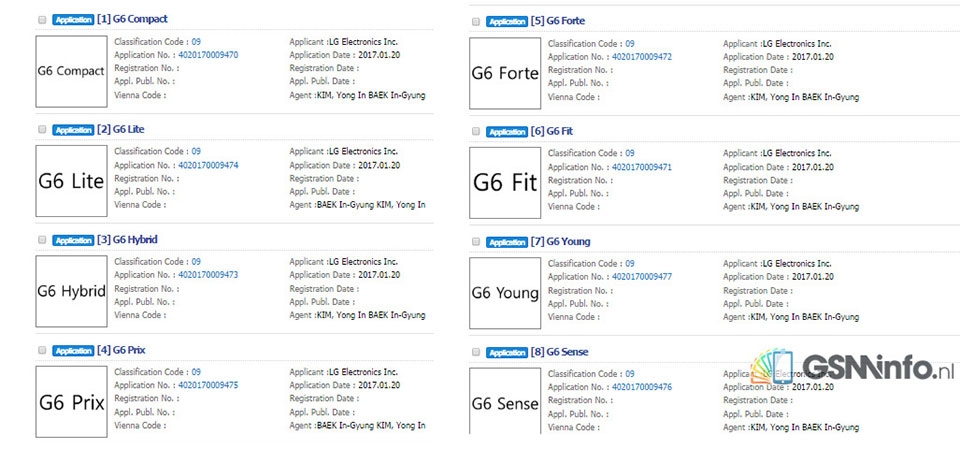Open the [7] G6 Young title link
The image size is (960, 449).
(x=560, y=241)
